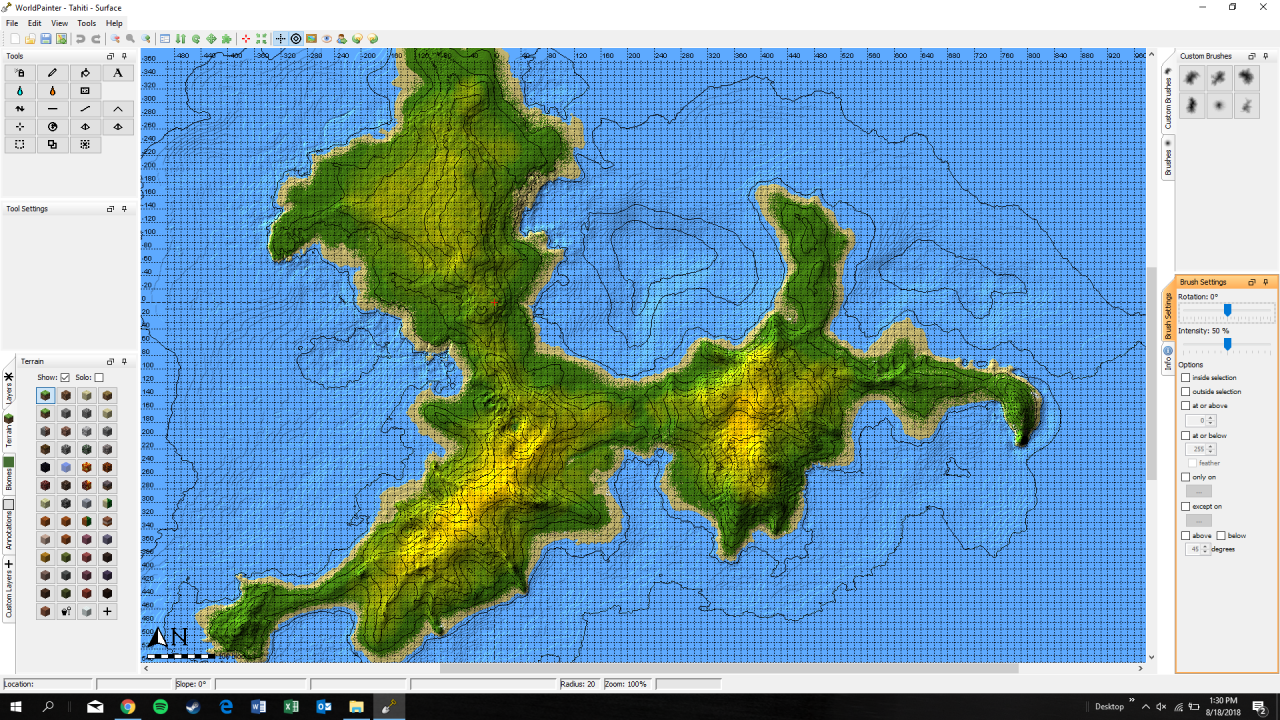The height and width of the screenshot is (720, 1280).
Task: Select the Lava flood tool
Action: (52, 90)
